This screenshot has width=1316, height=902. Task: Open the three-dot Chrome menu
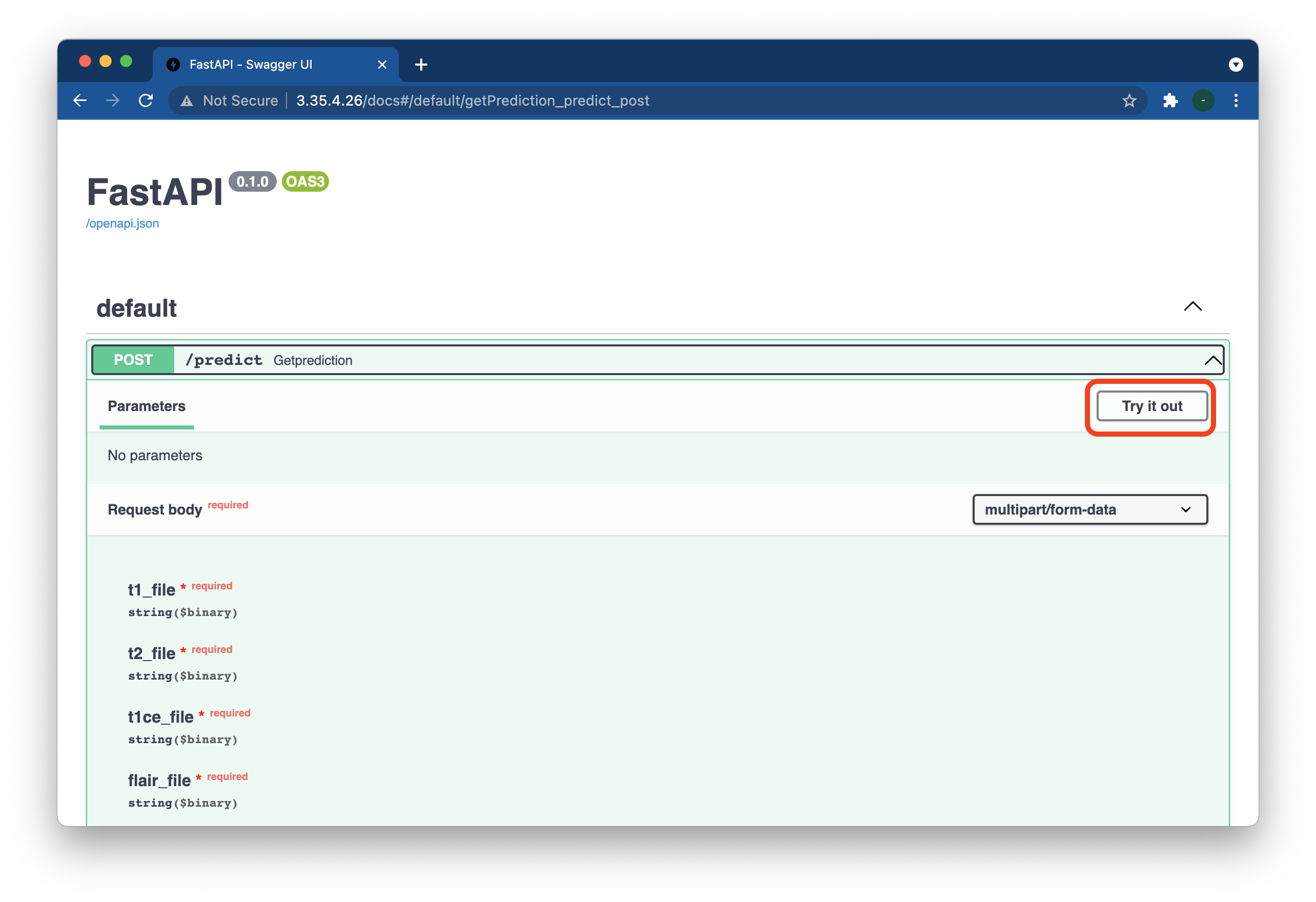pos(1236,101)
